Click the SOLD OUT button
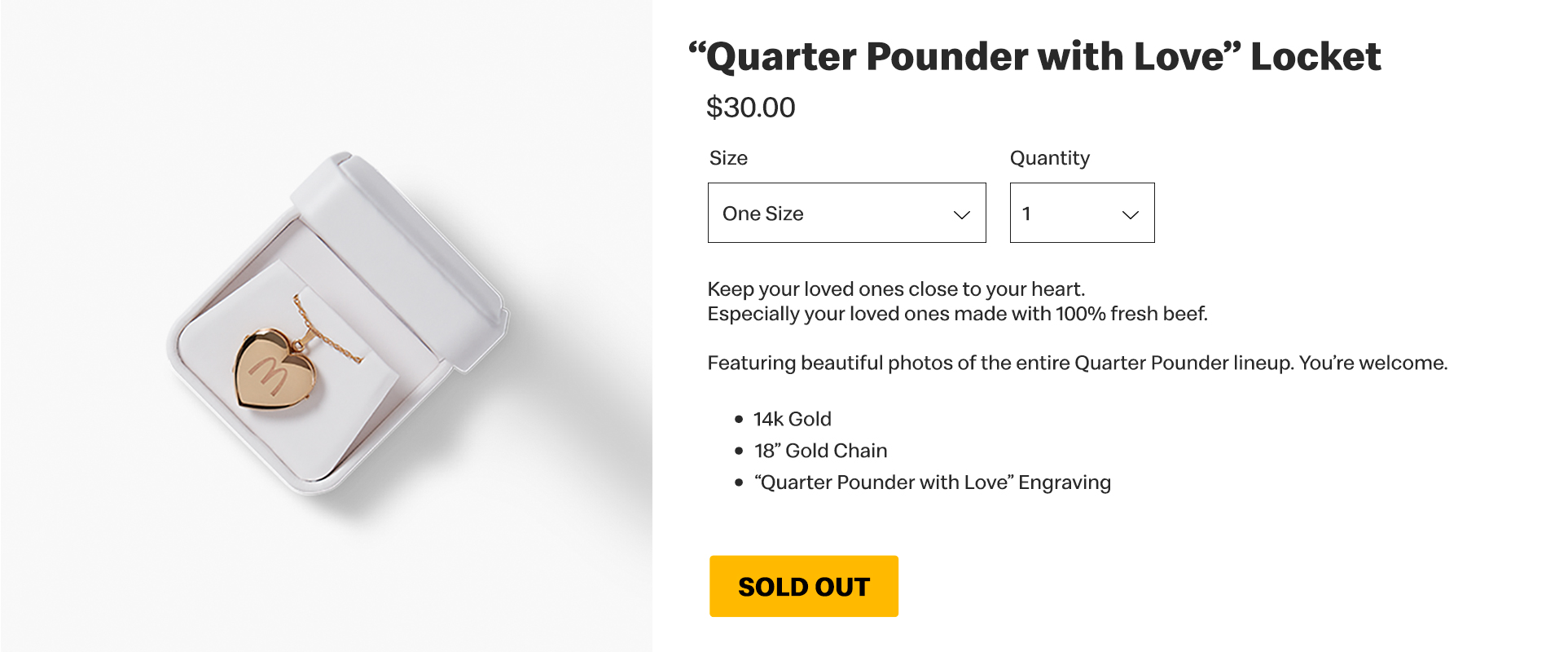This screenshot has height=652, width=1568. 803,586
